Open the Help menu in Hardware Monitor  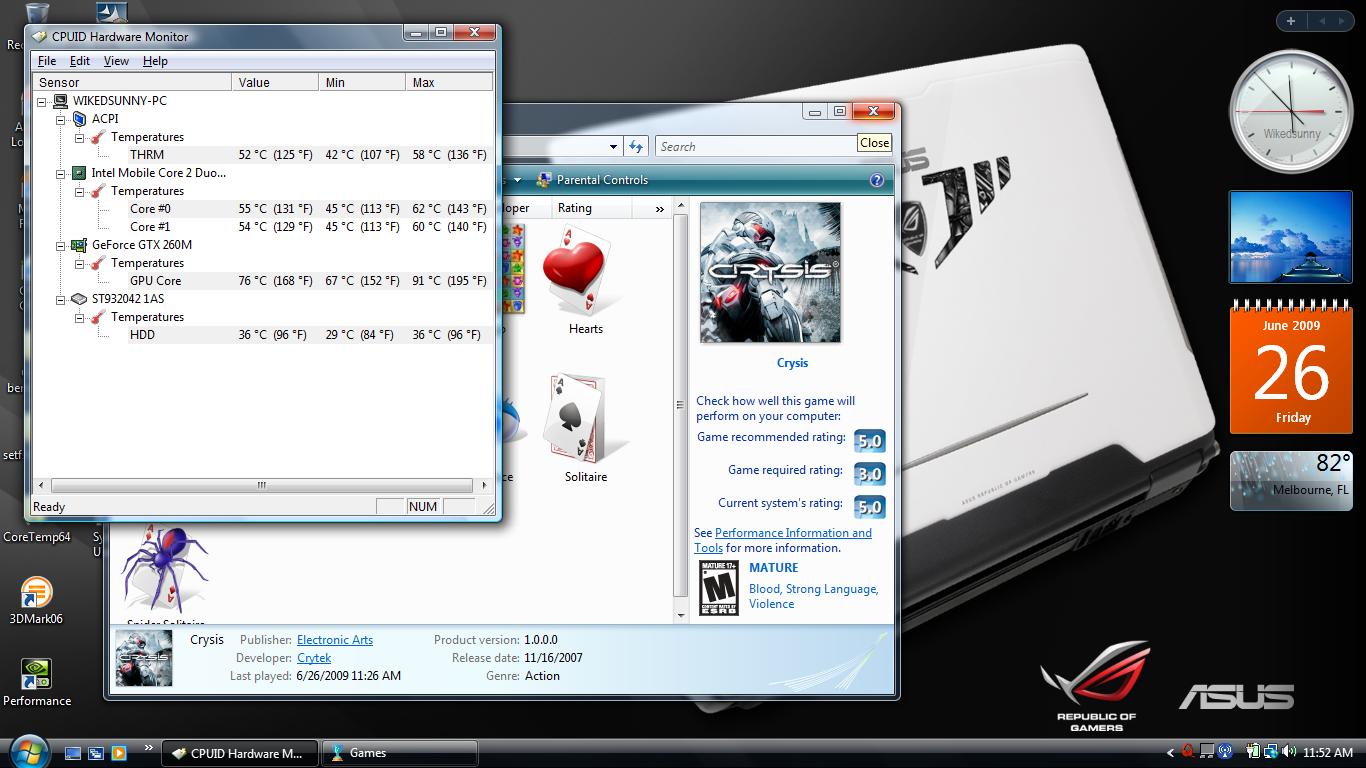155,61
